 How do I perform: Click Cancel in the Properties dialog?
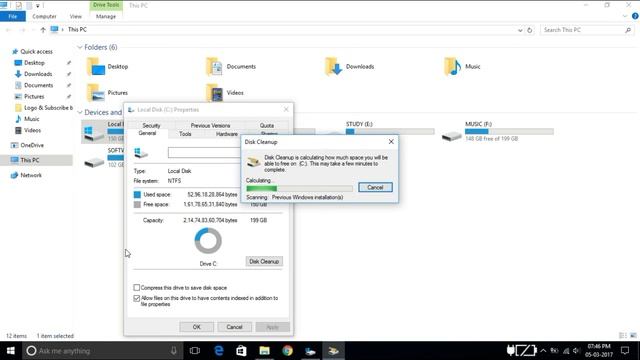point(234,327)
